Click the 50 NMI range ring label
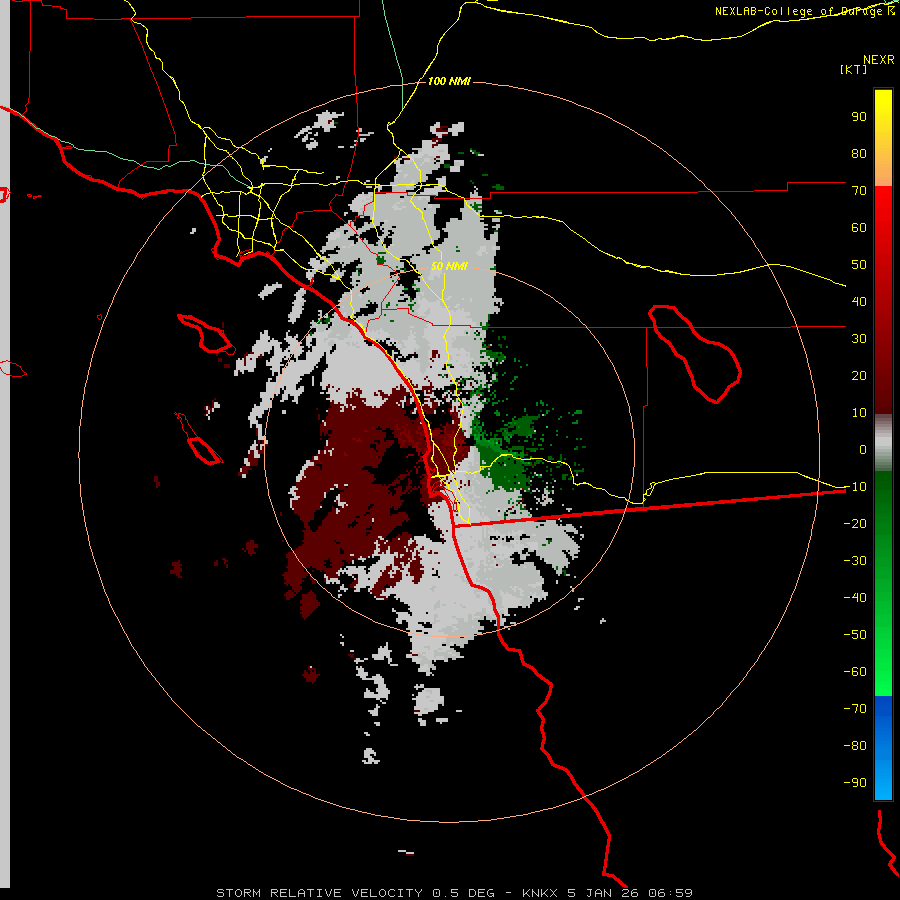This screenshot has height=900, width=900. tap(449, 266)
